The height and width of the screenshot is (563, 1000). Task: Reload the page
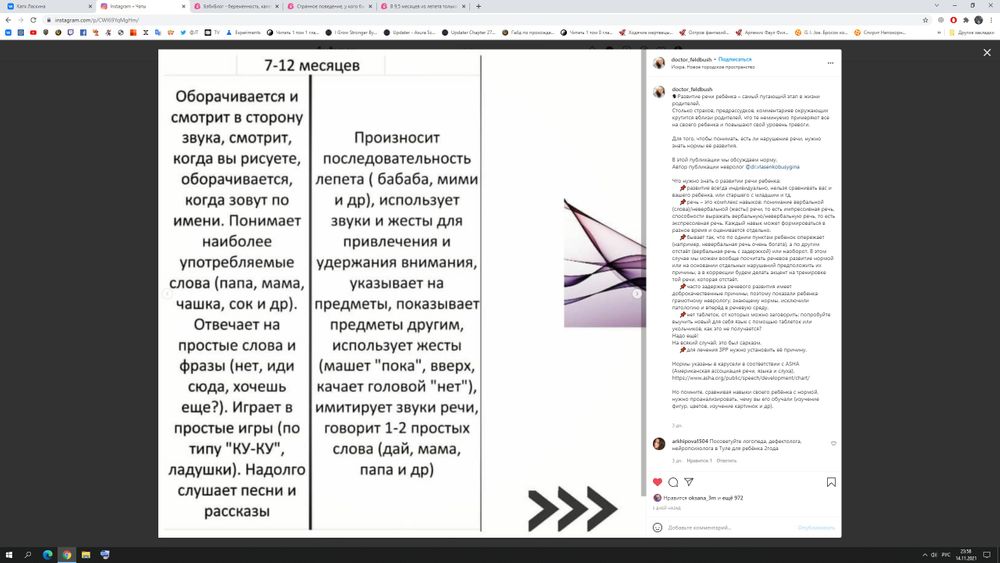pyautogui.click(x=33, y=20)
